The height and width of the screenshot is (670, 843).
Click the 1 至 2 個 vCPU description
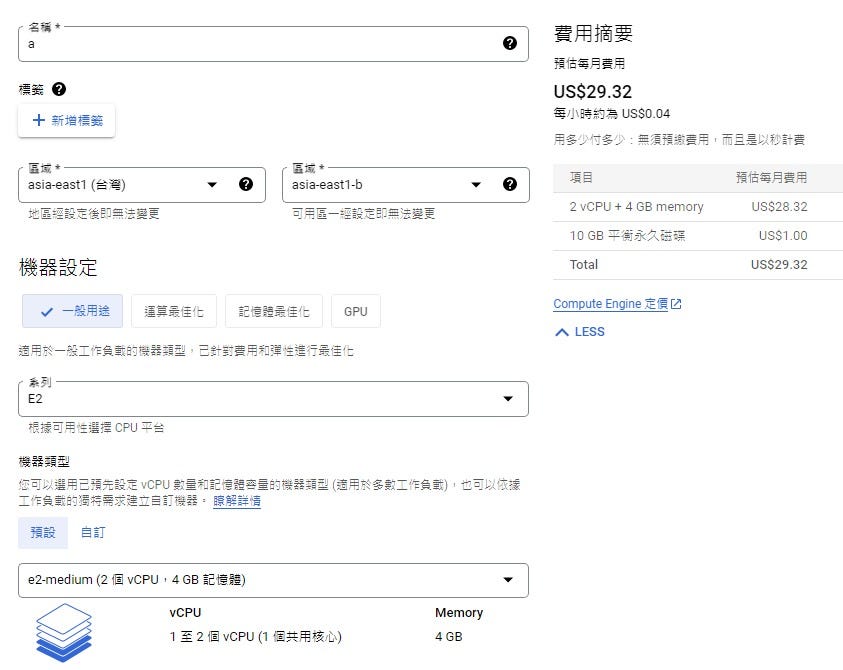(x=255, y=637)
